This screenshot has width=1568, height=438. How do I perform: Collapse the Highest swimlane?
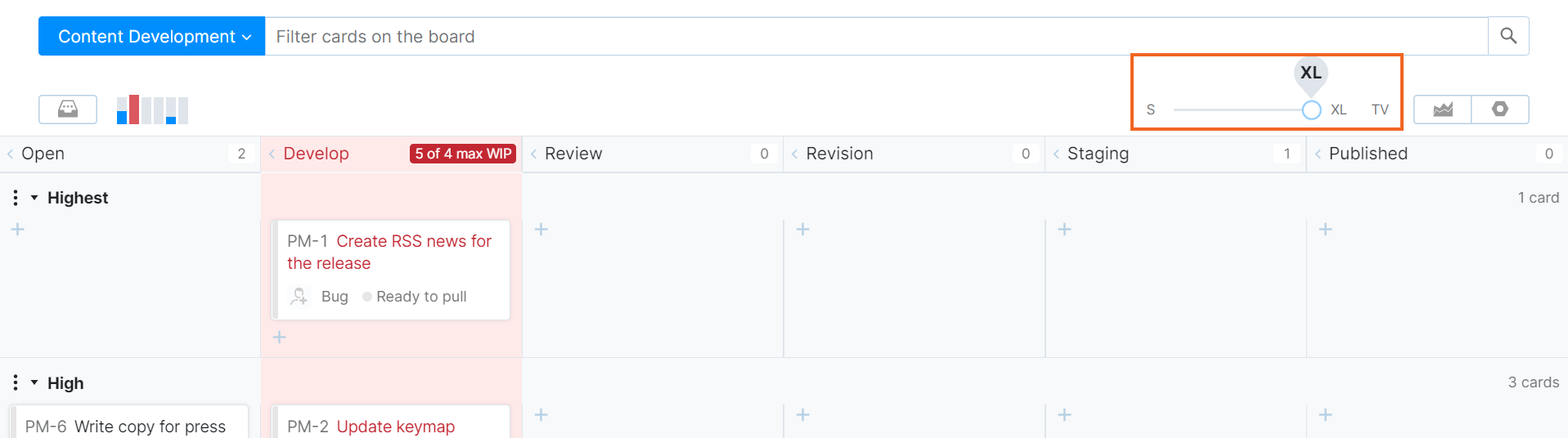(34, 198)
